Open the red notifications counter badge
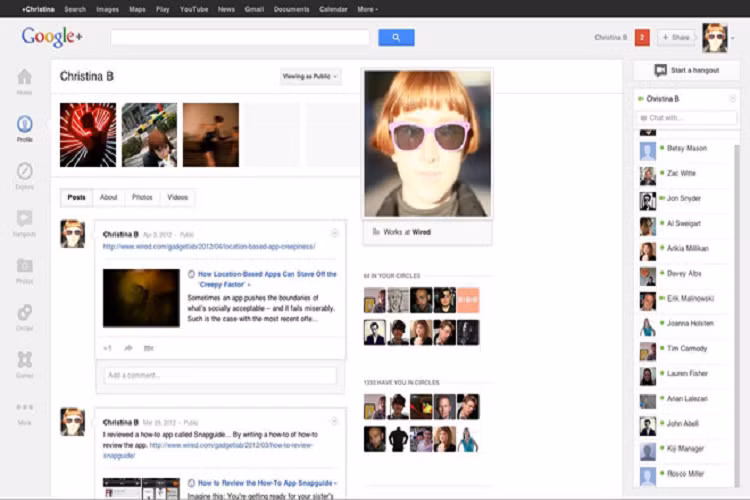This screenshot has height=500, width=750. (642, 37)
